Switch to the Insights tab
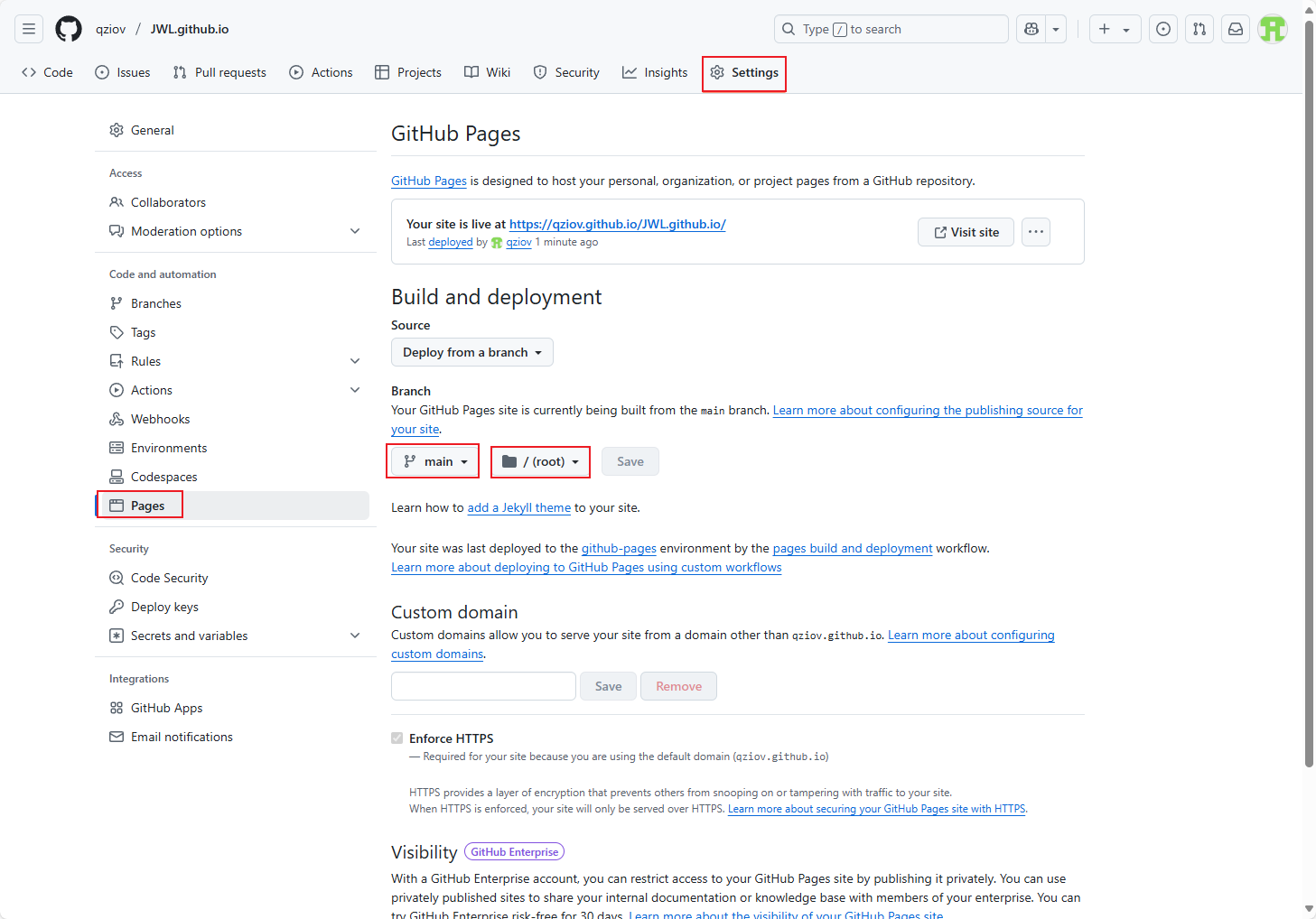This screenshot has width=1316, height=919. [655, 72]
